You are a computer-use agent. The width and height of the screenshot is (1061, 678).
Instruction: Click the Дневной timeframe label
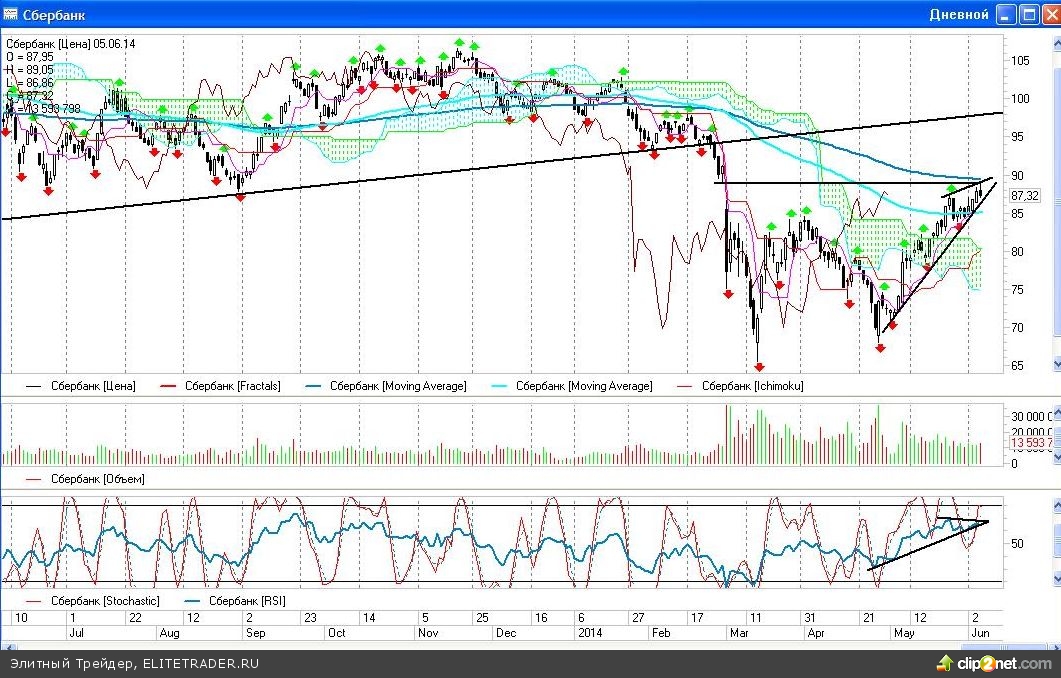point(958,14)
